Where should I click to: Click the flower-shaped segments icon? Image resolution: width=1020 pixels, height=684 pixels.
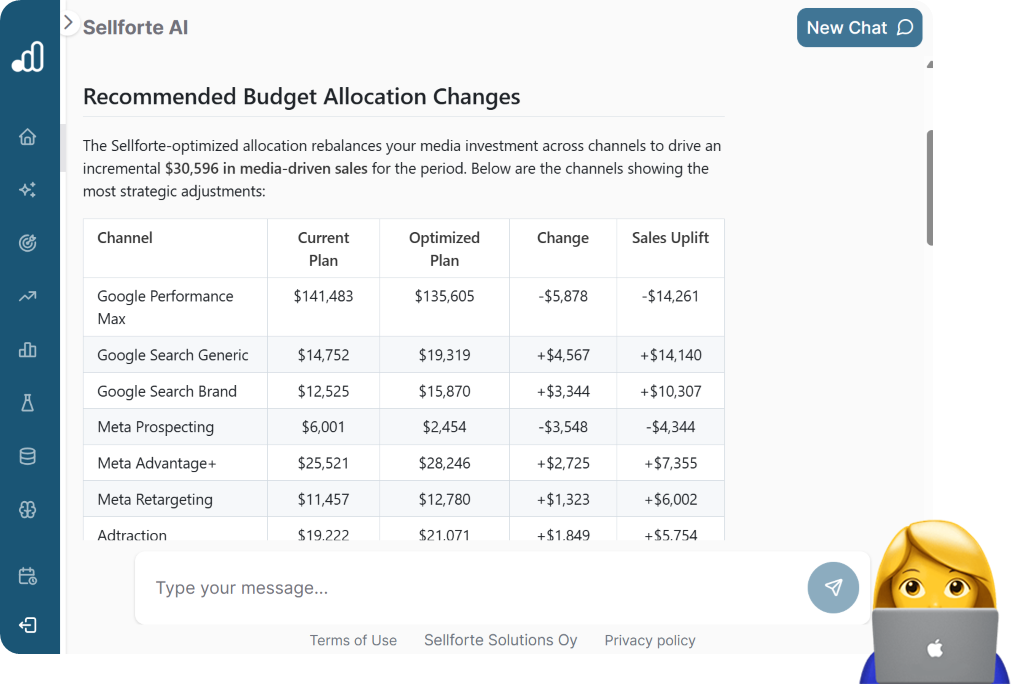point(28,509)
